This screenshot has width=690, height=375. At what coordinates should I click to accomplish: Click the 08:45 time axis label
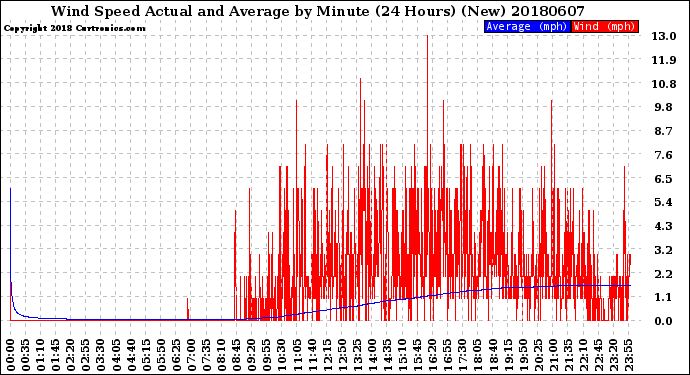(237, 355)
